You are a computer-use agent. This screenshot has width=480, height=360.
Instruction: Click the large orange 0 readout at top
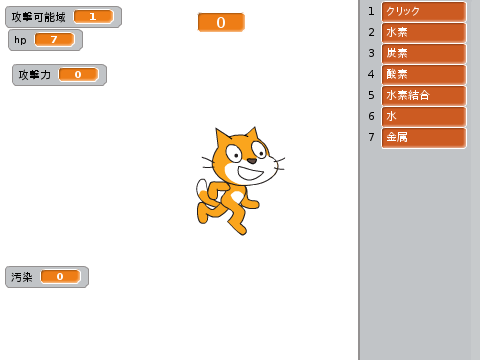(221, 22)
